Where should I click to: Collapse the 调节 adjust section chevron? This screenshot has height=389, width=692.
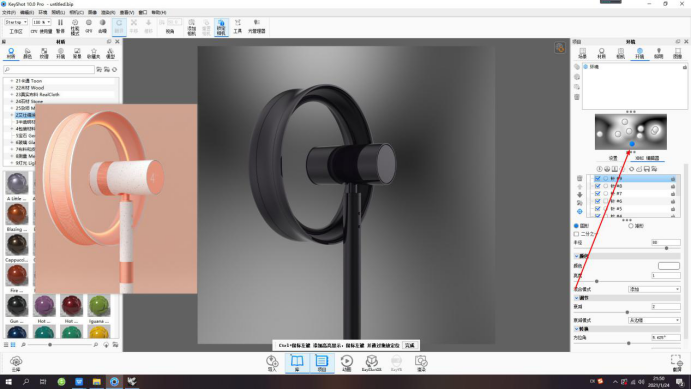click(x=576, y=298)
